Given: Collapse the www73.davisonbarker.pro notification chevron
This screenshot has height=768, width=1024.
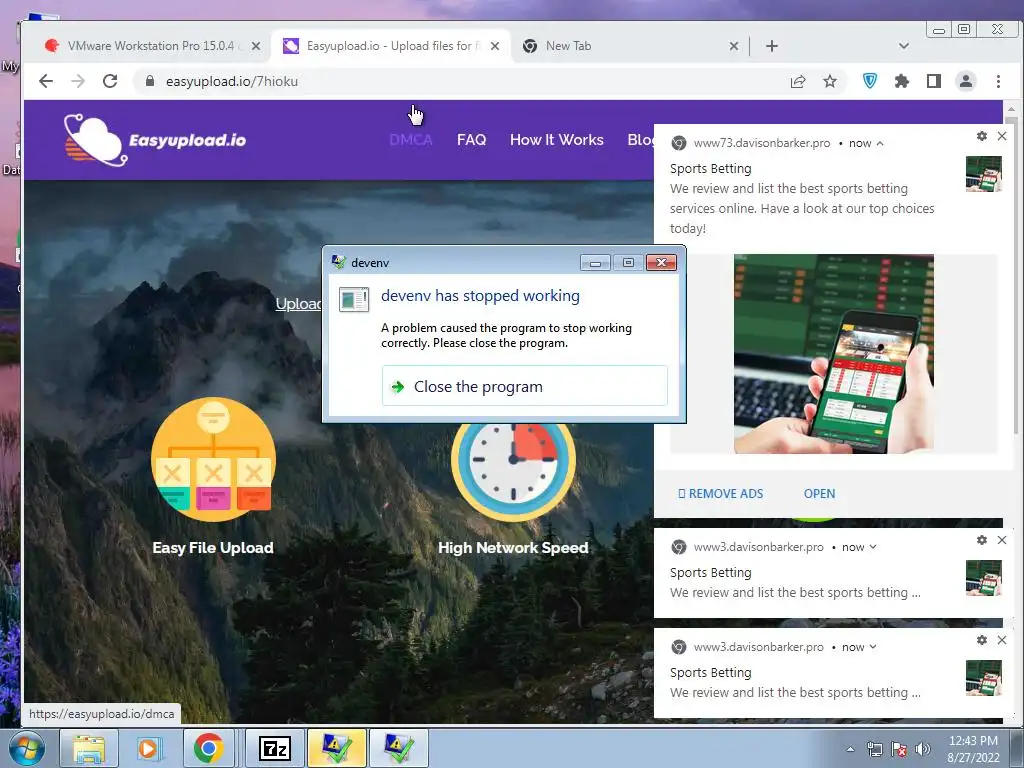Looking at the screenshot, I should coord(880,143).
